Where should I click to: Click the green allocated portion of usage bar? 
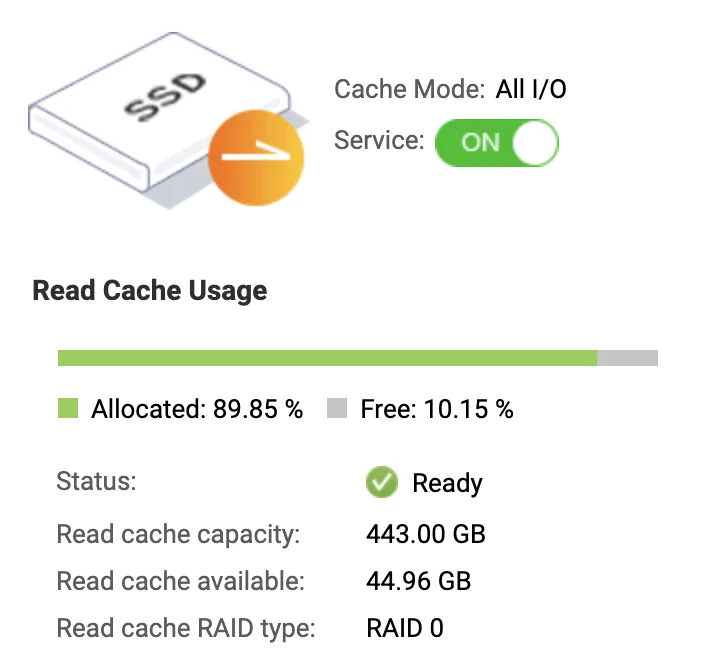coord(327,358)
